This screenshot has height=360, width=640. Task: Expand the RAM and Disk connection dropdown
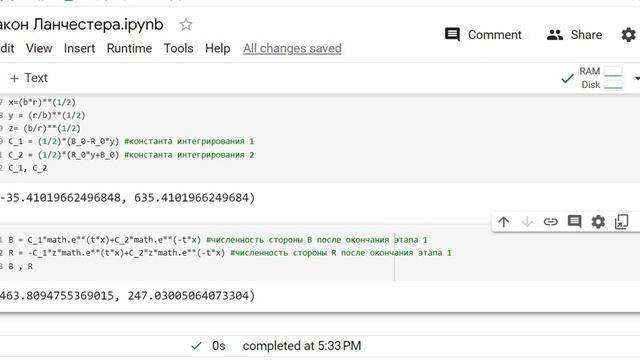636,78
